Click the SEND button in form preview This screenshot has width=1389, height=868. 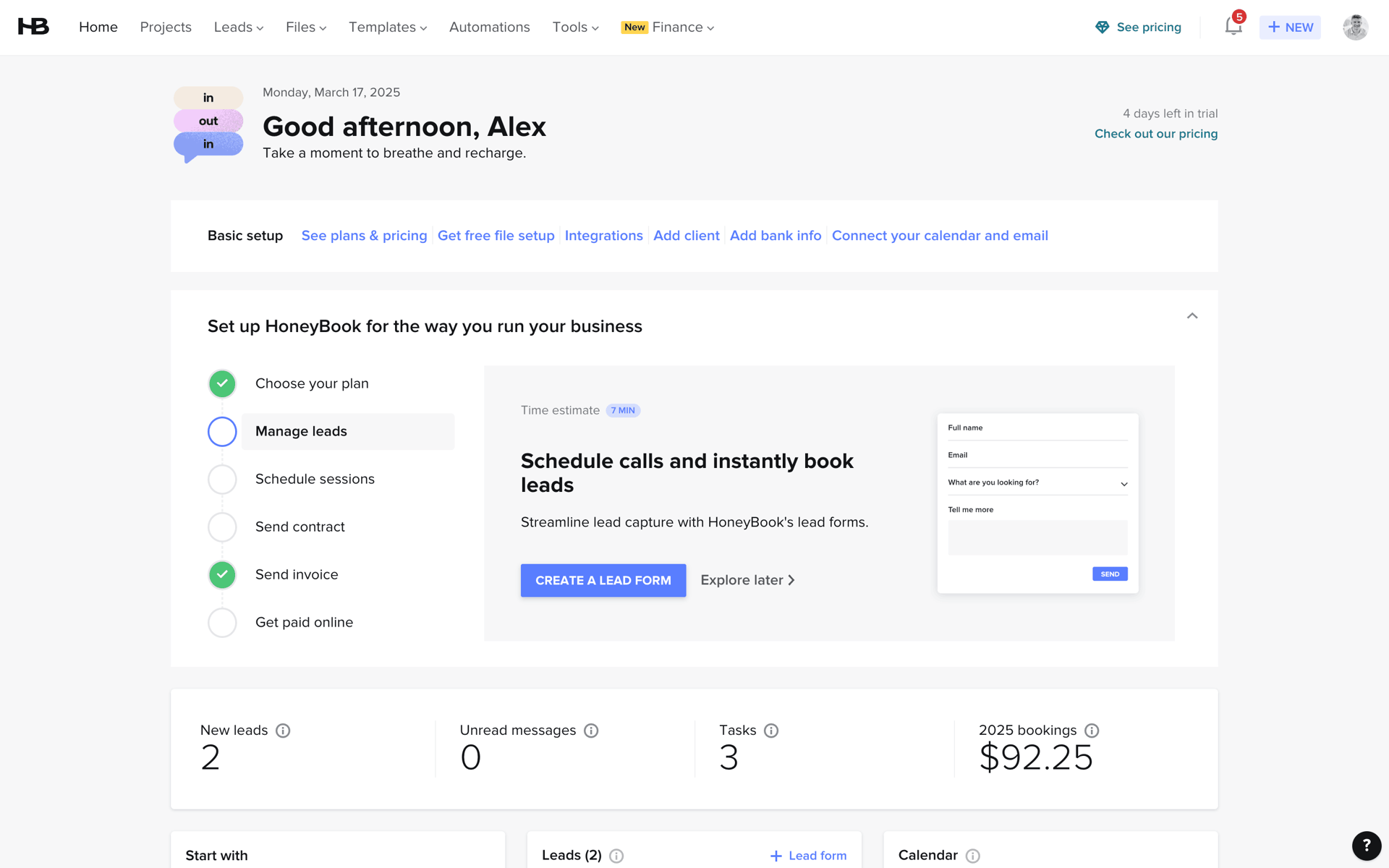[1110, 574]
